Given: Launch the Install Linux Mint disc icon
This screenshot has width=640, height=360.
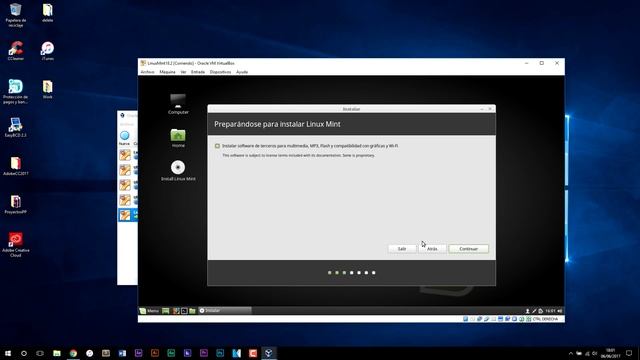Looking at the screenshot, I should (178, 171).
